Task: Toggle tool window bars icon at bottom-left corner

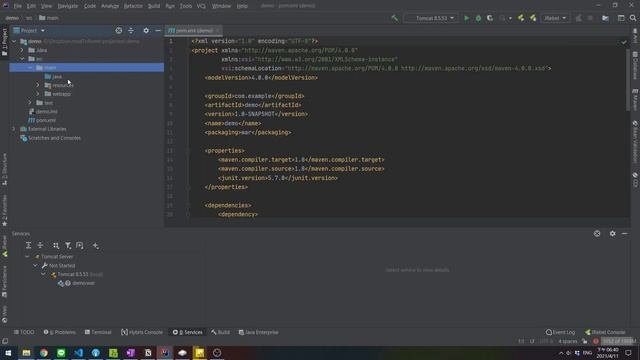Action: click(5, 341)
